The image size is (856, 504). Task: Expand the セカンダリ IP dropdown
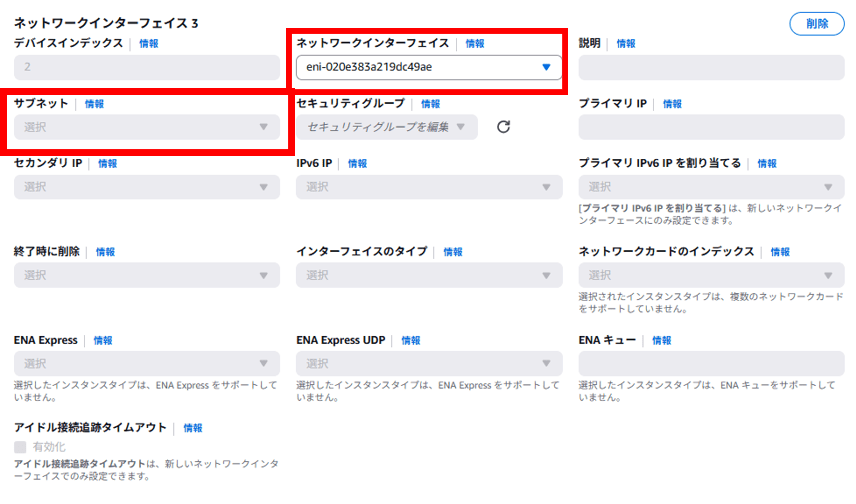coord(147,187)
